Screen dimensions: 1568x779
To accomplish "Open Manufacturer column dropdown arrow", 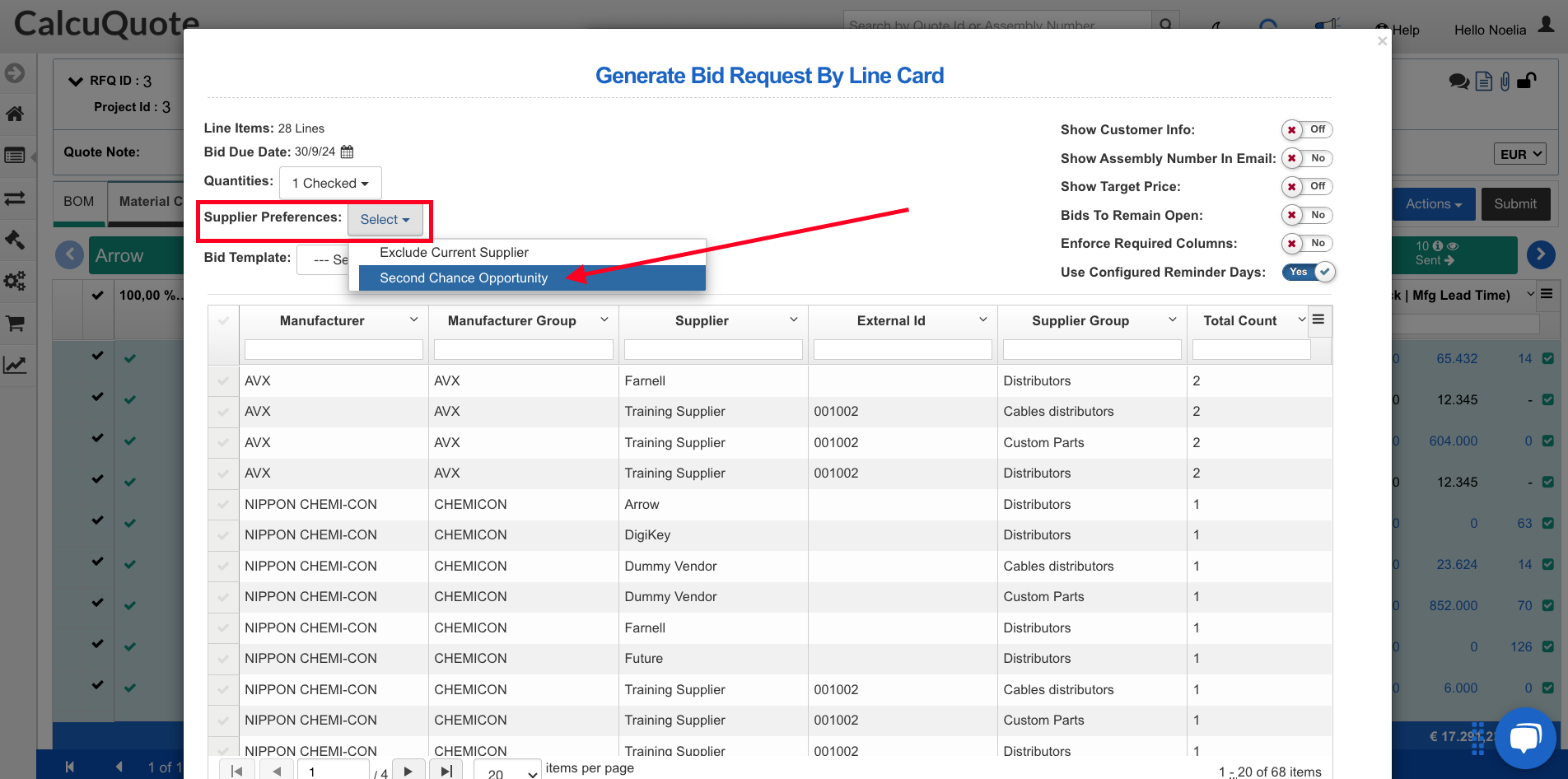I will point(413,320).
